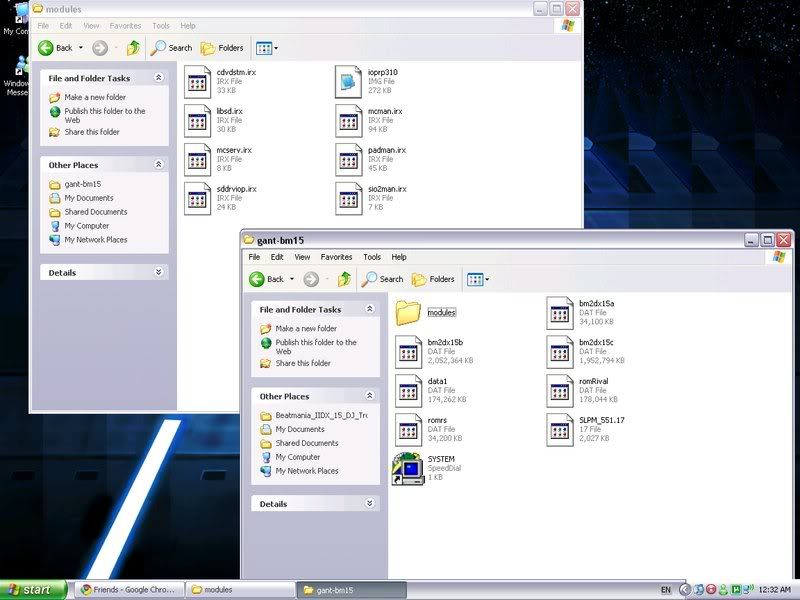Open Back history dropdown arrow in modules window

81,48
